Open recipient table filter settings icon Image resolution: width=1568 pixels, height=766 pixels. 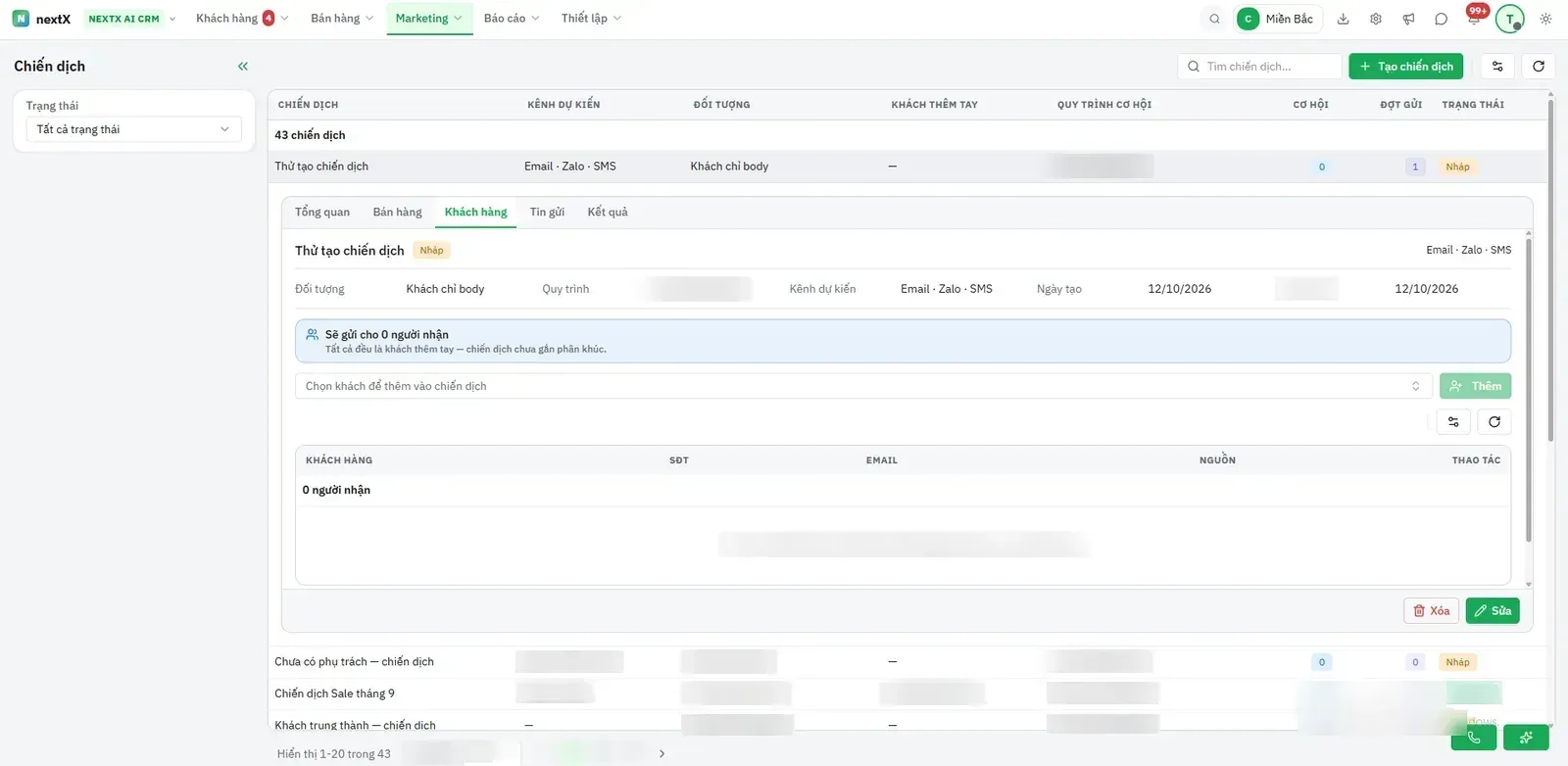click(1453, 422)
